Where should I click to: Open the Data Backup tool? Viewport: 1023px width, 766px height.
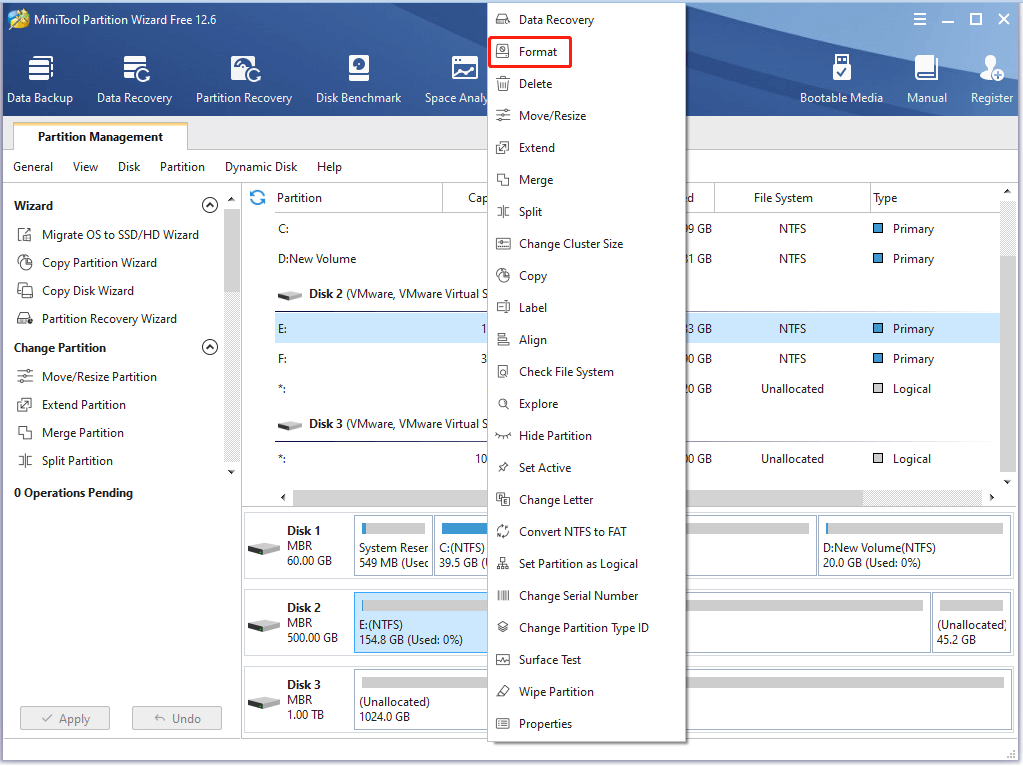(x=40, y=80)
